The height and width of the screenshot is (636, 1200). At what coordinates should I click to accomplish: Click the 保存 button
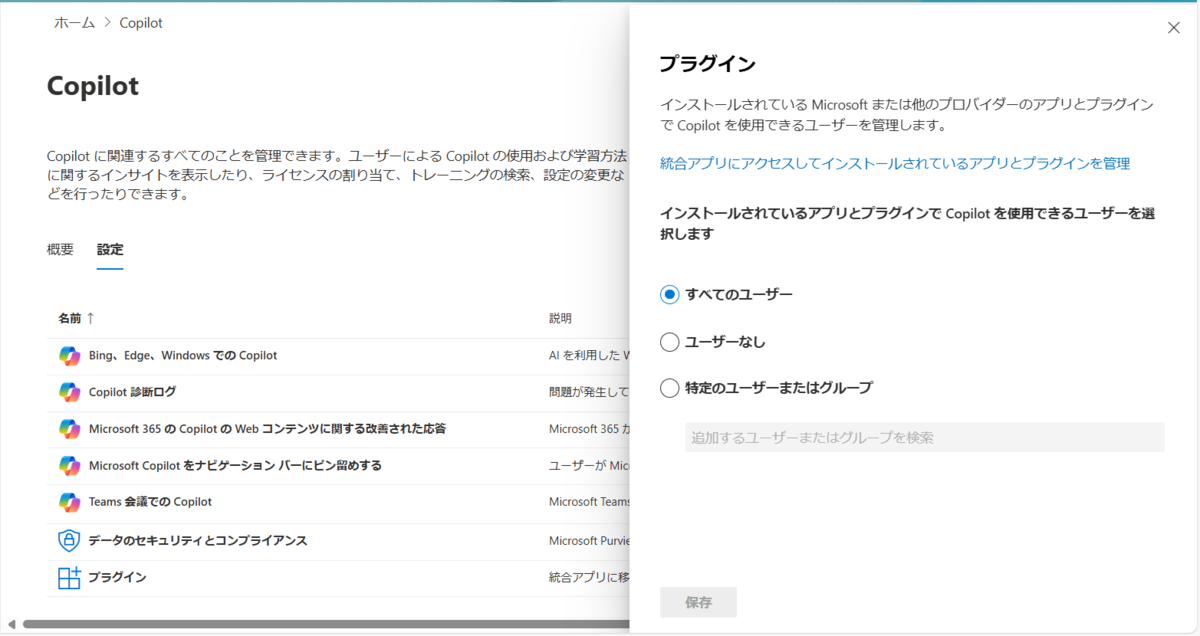[698, 602]
